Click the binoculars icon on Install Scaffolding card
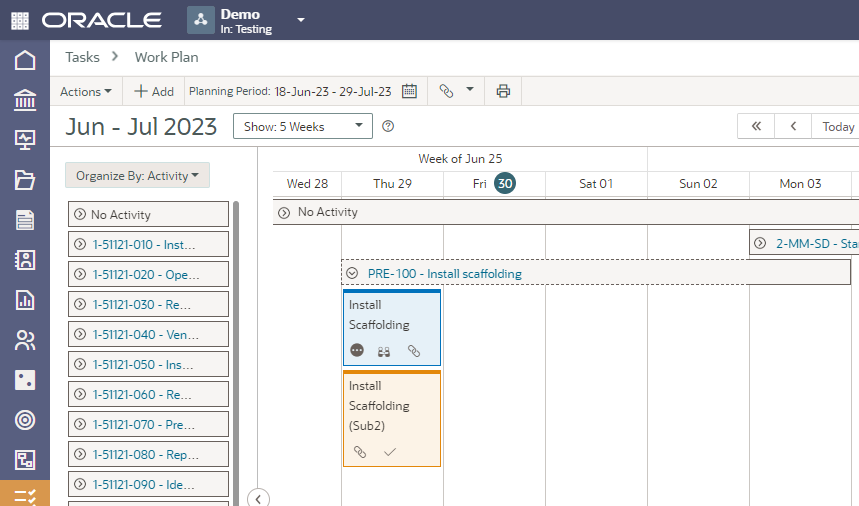The image size is (859, 506). (x=384, y=351)
